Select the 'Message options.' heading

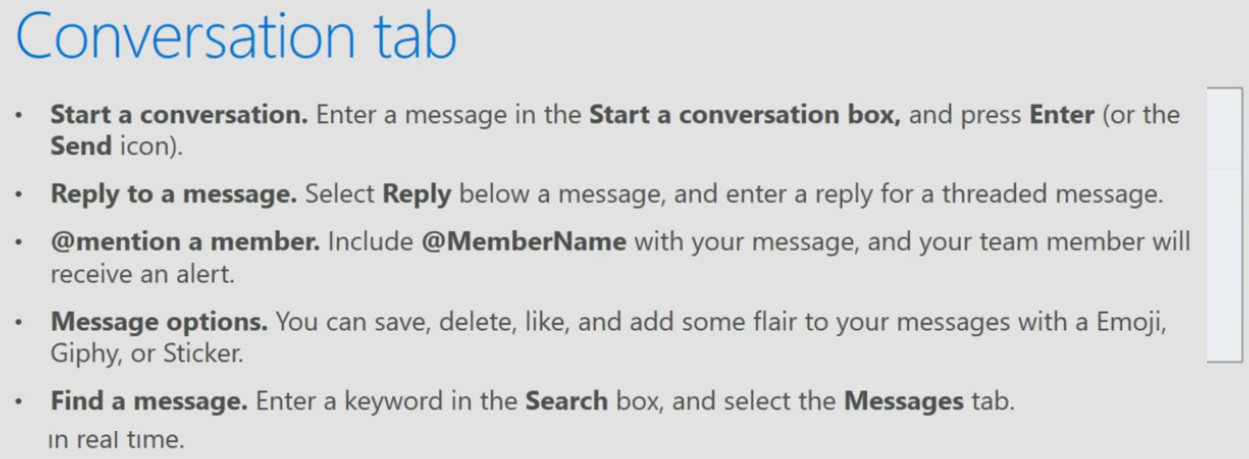coord(159,322)
